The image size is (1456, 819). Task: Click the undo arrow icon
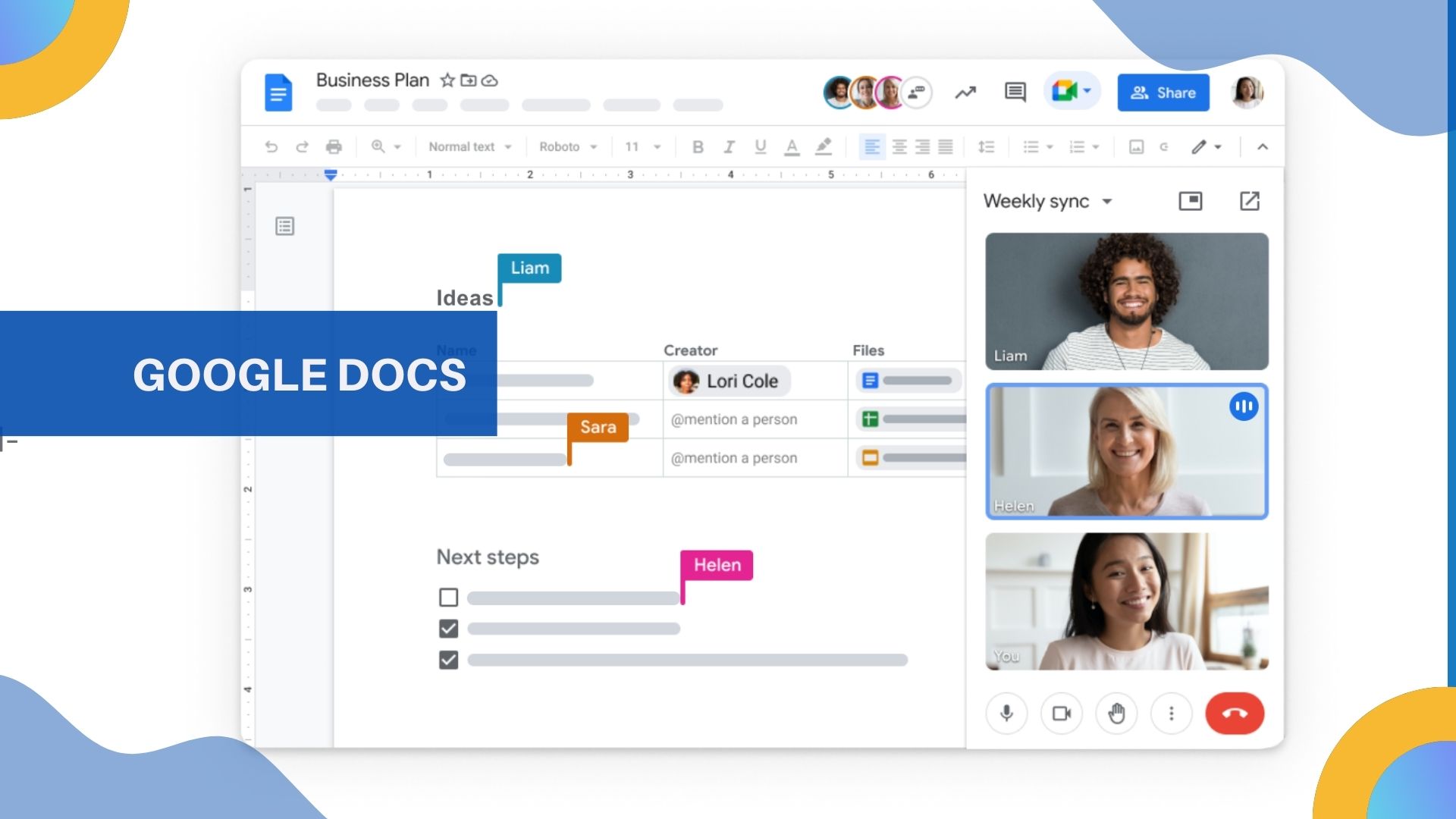(x=271, y=147)
